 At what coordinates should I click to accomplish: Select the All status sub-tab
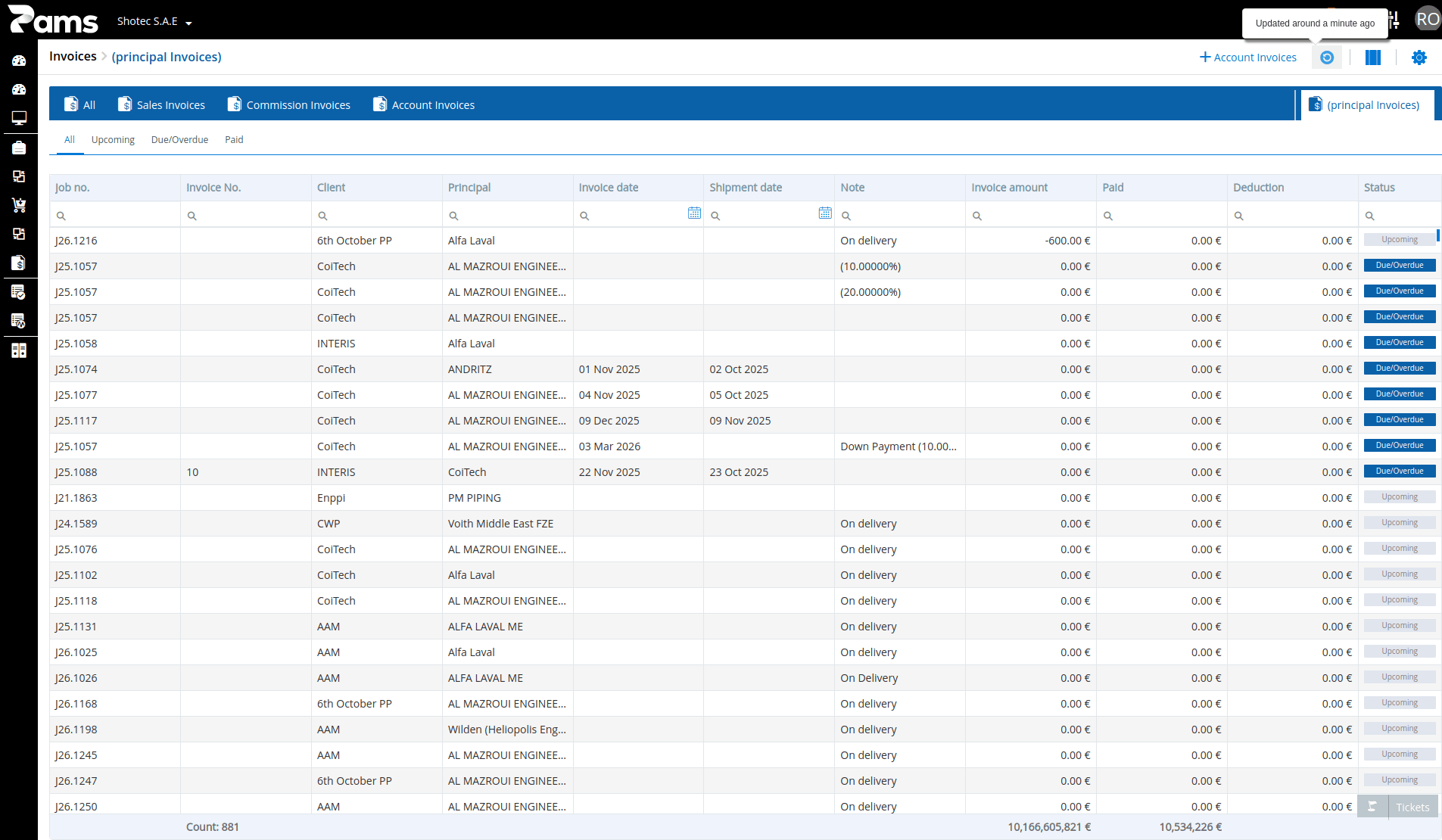(x=70, y=140)
